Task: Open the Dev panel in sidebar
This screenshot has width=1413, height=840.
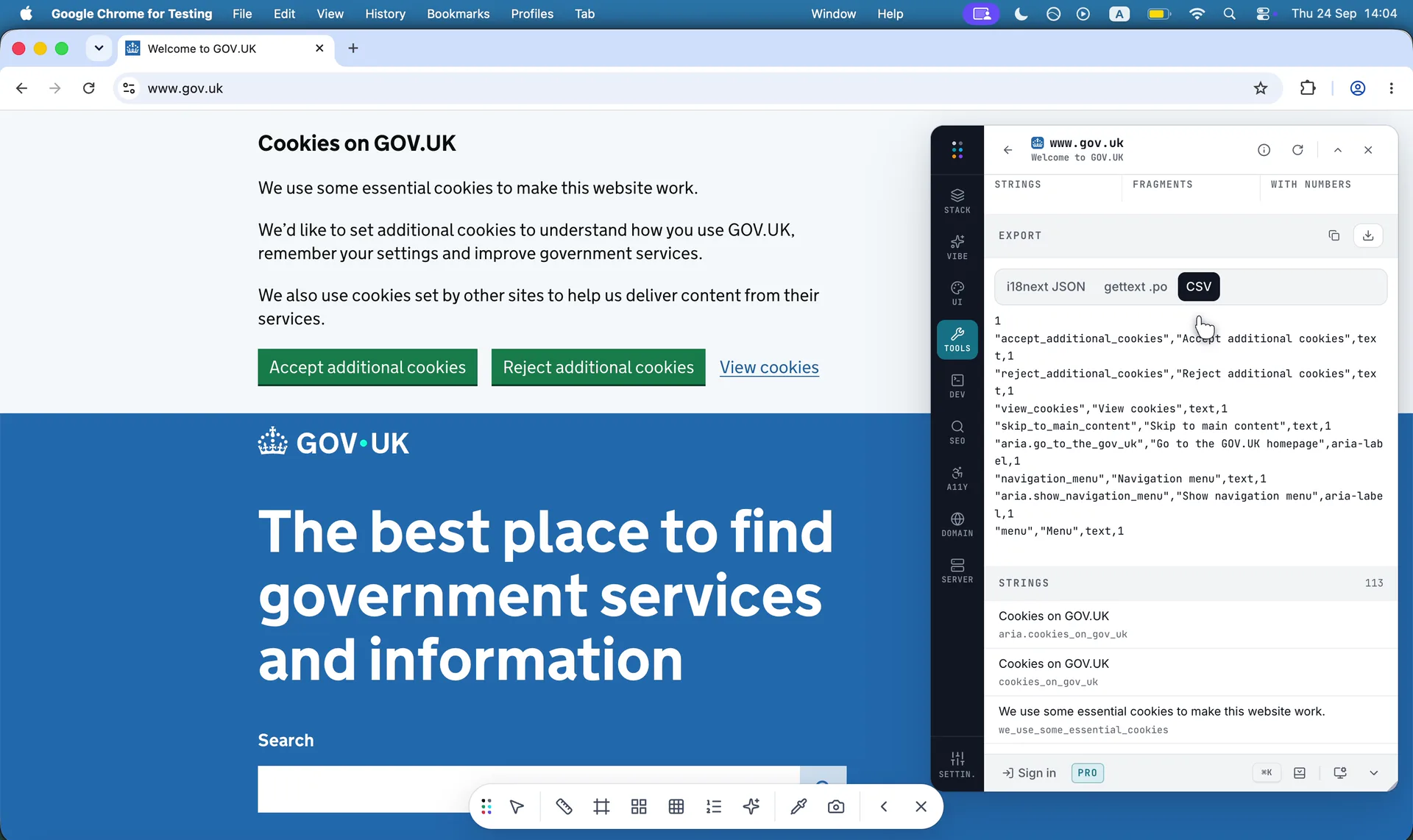Action: pos(957,386)
